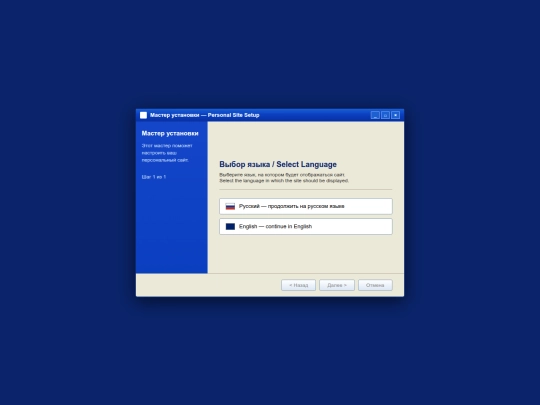Close the Personal Site Setup window

click(x=396, y=115)
